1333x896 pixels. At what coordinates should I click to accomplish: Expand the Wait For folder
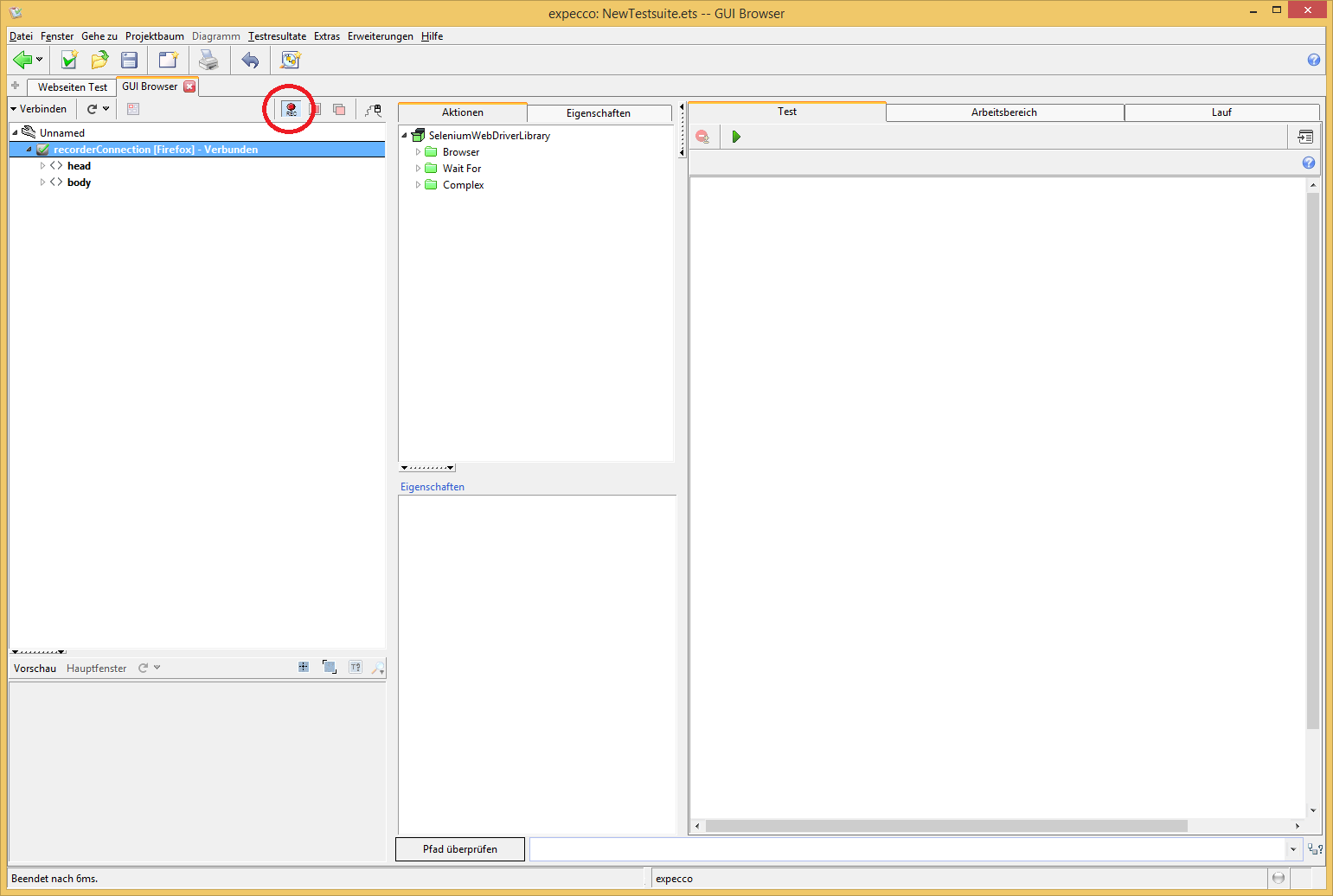tap(418, 169)
